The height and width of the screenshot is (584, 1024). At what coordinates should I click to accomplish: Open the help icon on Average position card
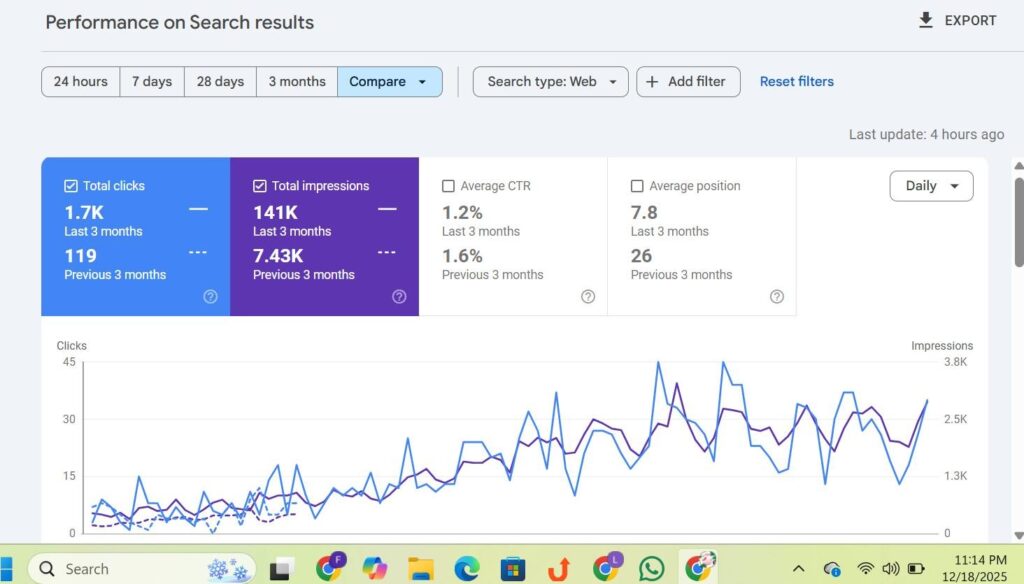pyautogui.click(x=777, y=296)
